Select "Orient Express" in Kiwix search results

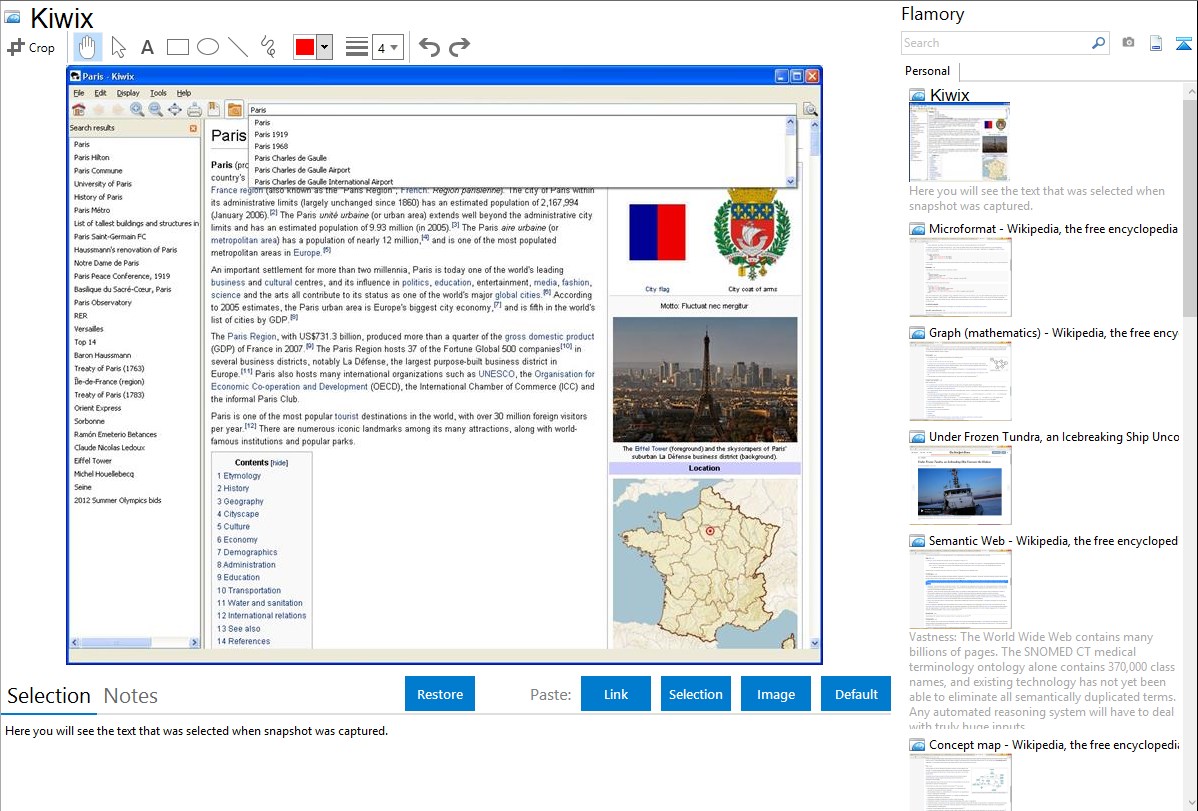(97, 408)
